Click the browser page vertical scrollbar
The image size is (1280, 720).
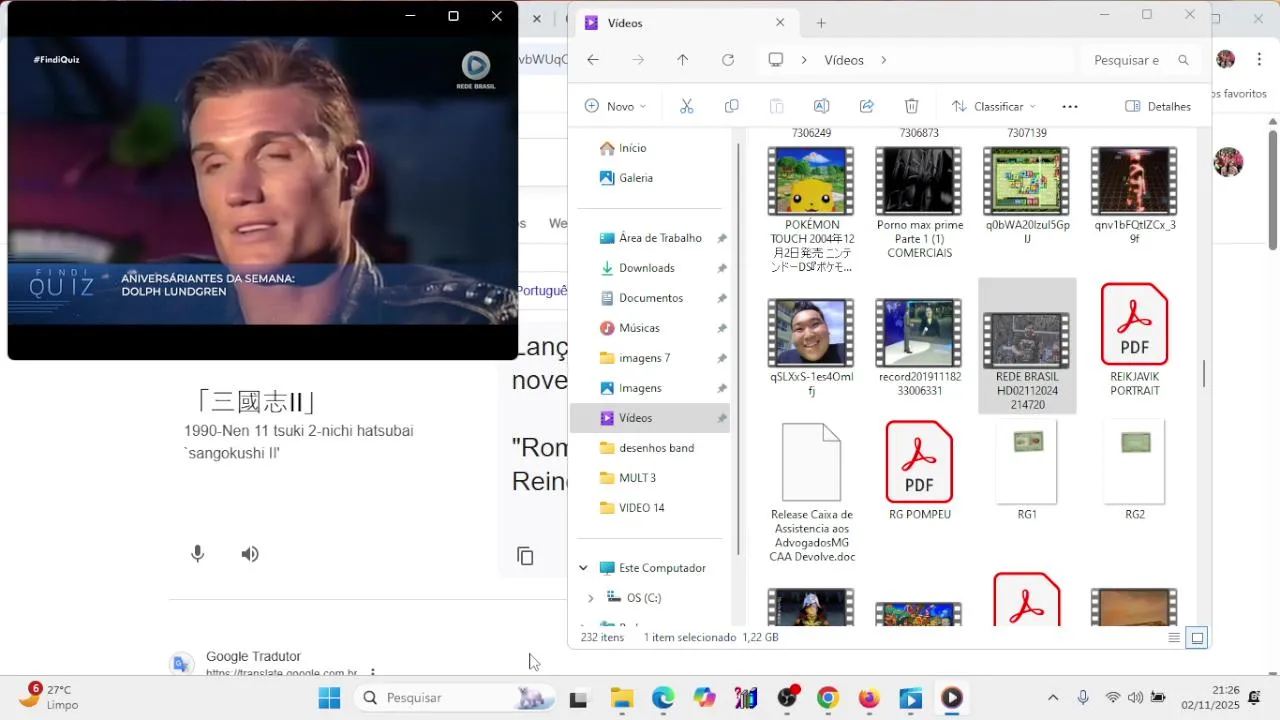click(x=1273, y=190)
